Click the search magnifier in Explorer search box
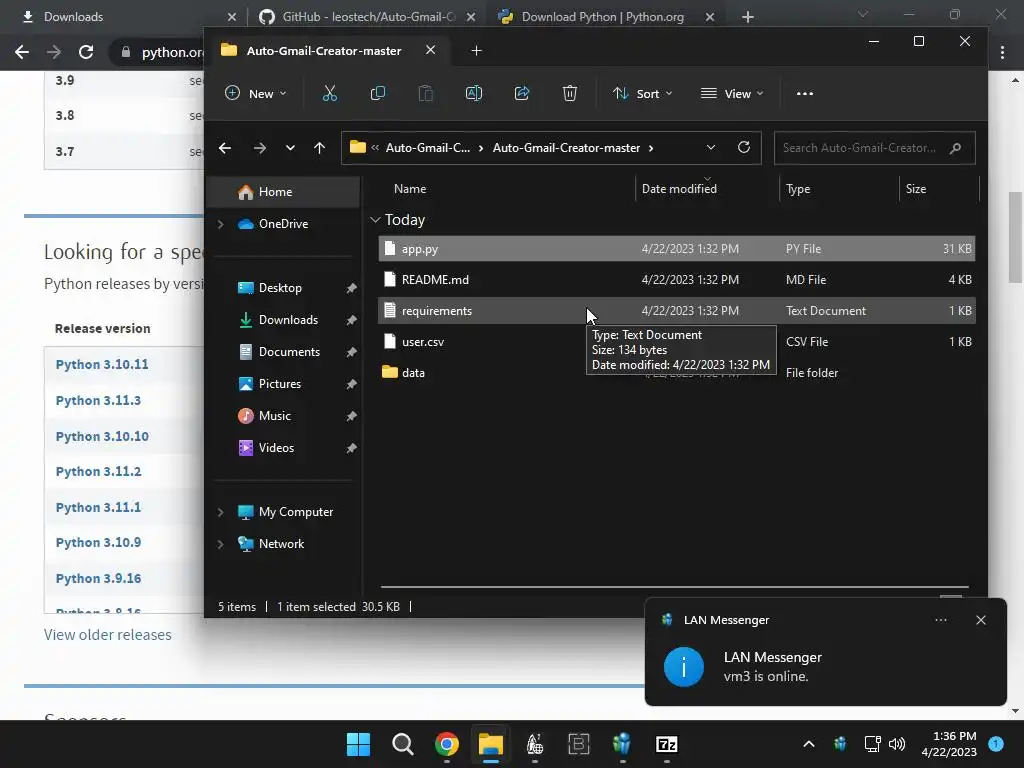This screenshot has height=768, width=1024. pyautogui.click(x=955, y=148)
